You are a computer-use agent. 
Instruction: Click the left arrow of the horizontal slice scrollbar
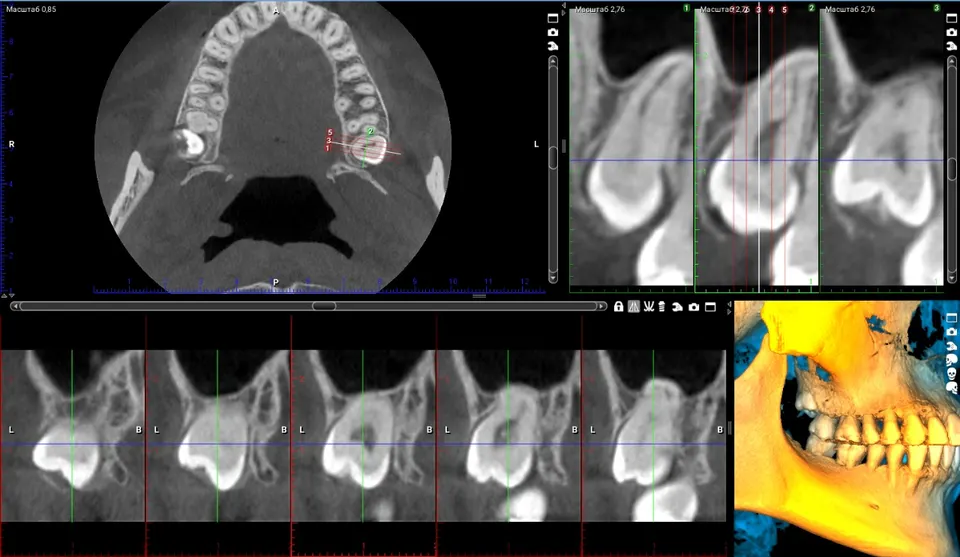pos(15,306)
